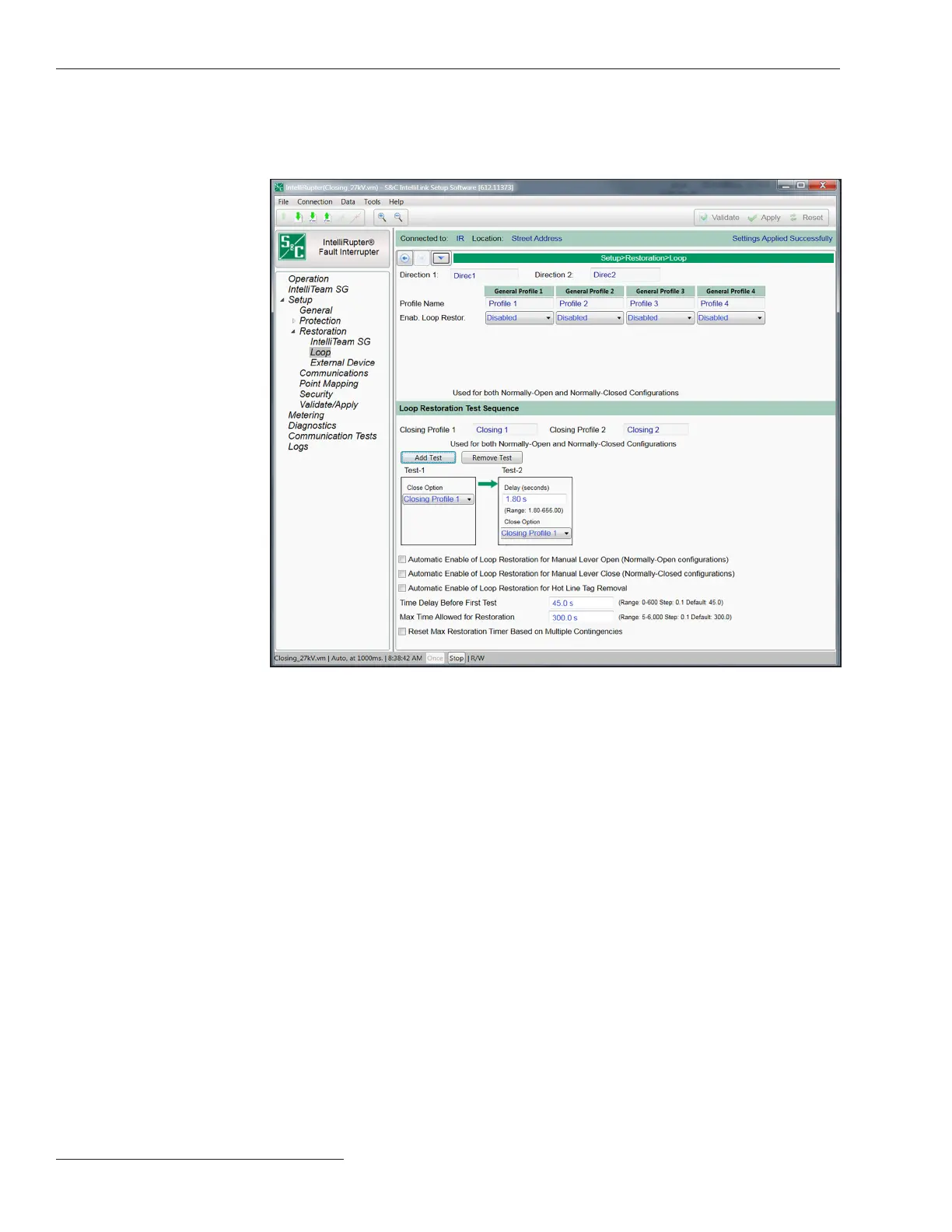The width and height of the screenshot is (952, 1232).
Task: Click the Validate button
Action: coord(719,218)
